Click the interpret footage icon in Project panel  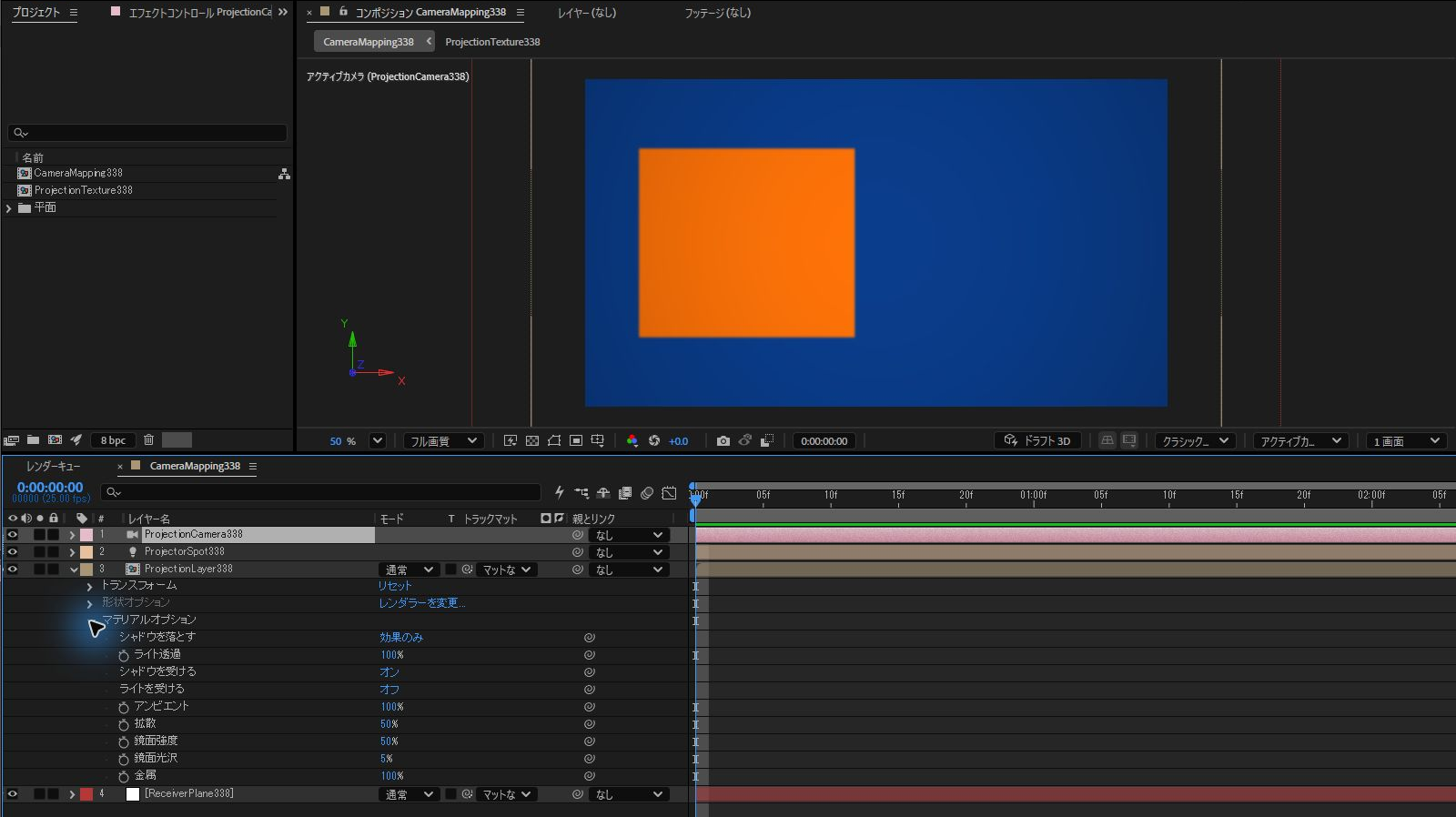pyautogui.click(x=12, y=440)
